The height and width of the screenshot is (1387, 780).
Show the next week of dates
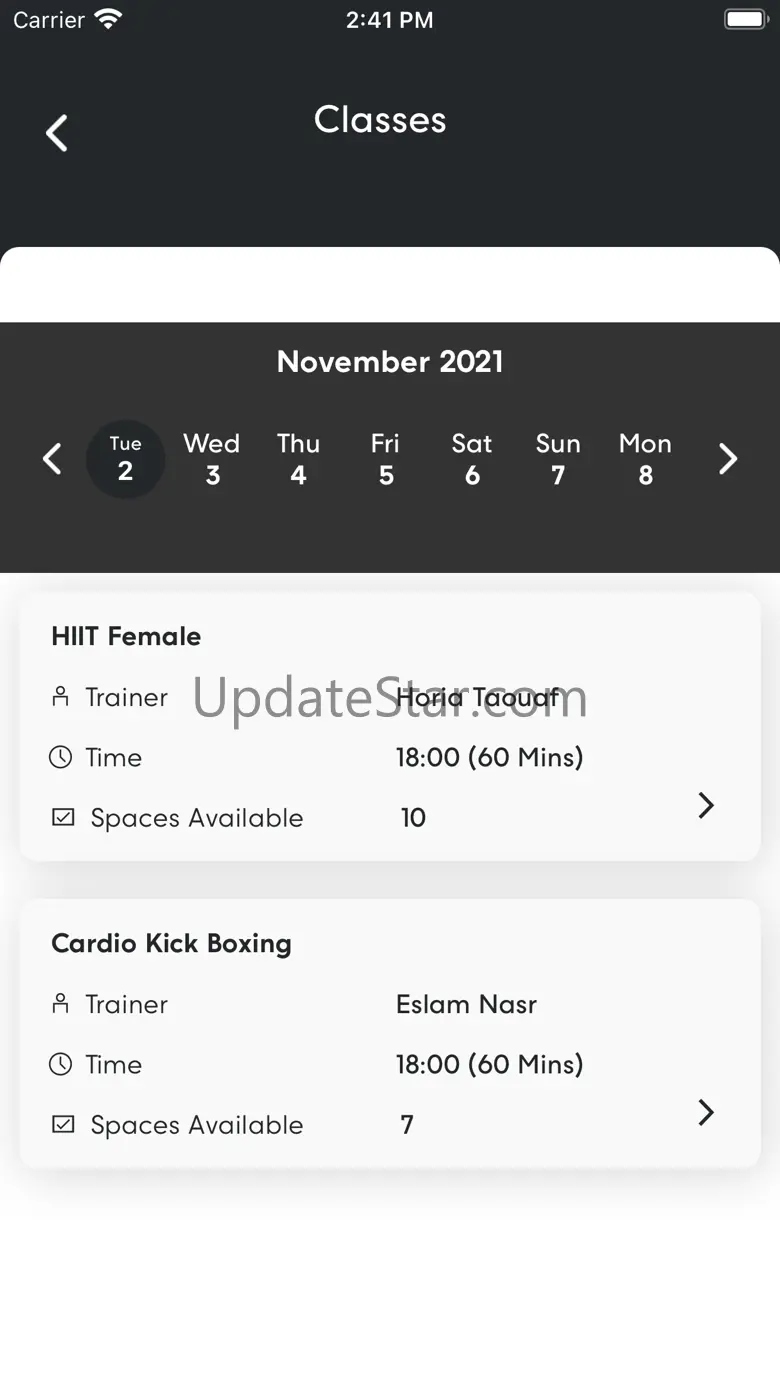[x=728, y=459]
